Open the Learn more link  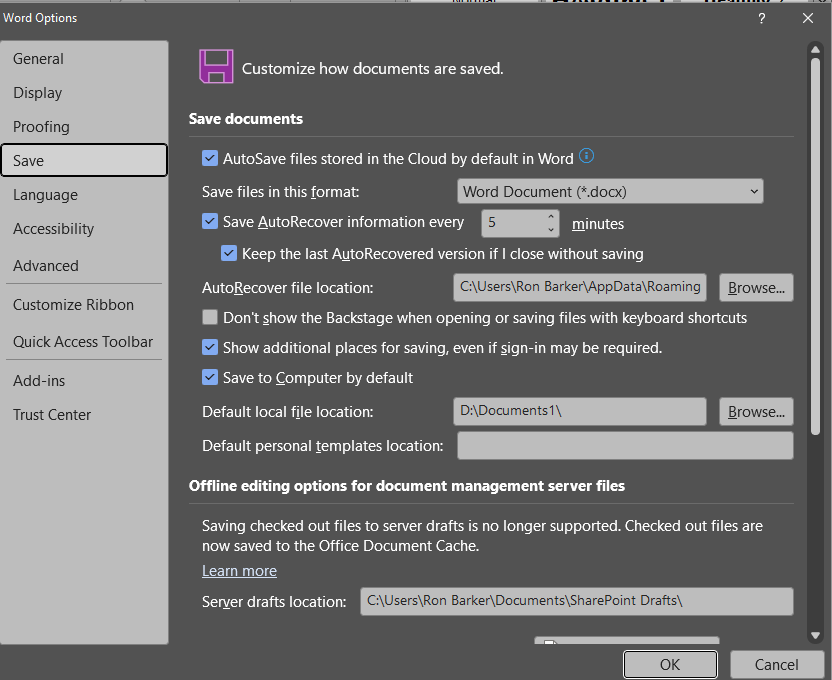tap(239, 570)
